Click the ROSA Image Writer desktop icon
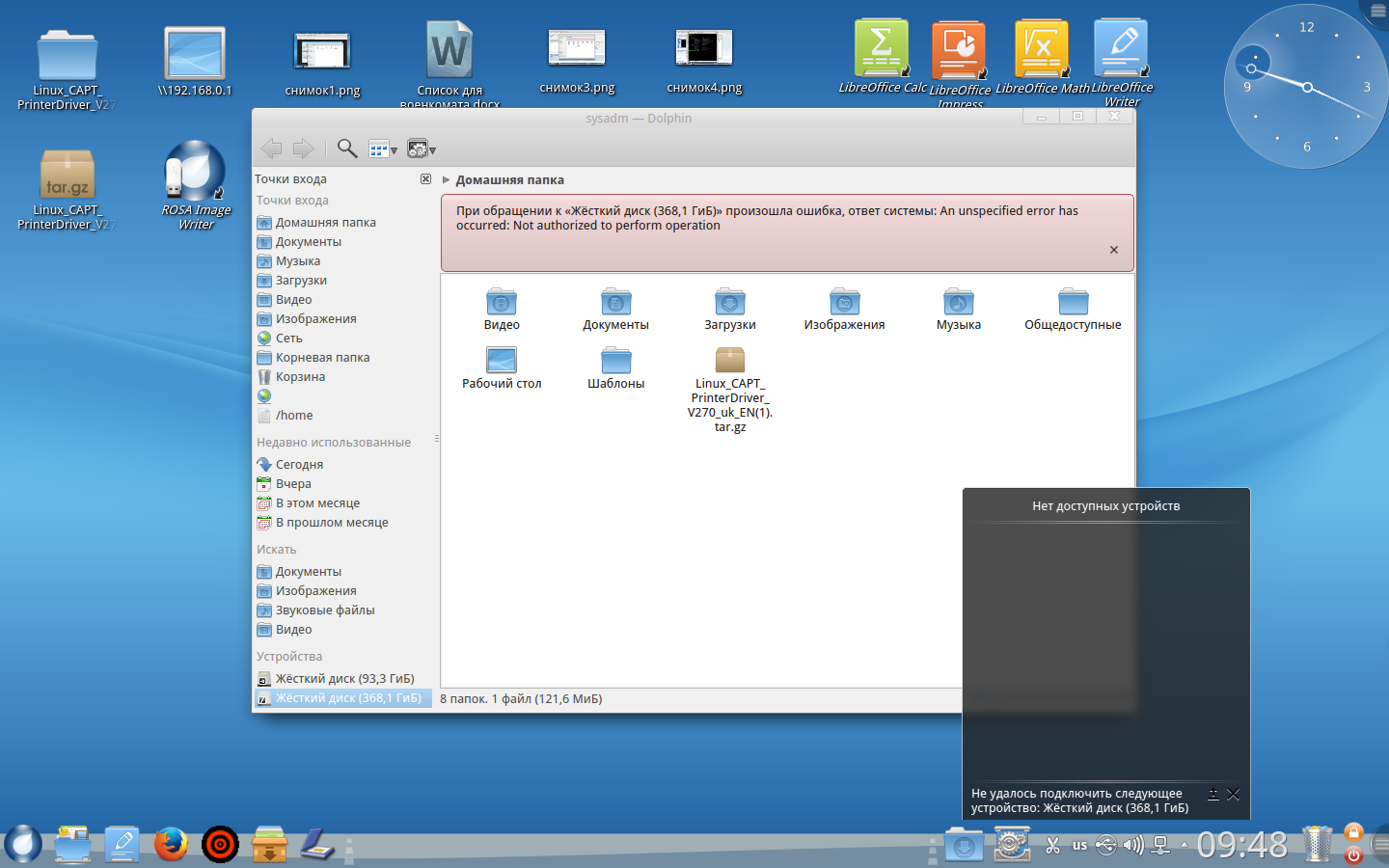 click(x=195, y=185)
